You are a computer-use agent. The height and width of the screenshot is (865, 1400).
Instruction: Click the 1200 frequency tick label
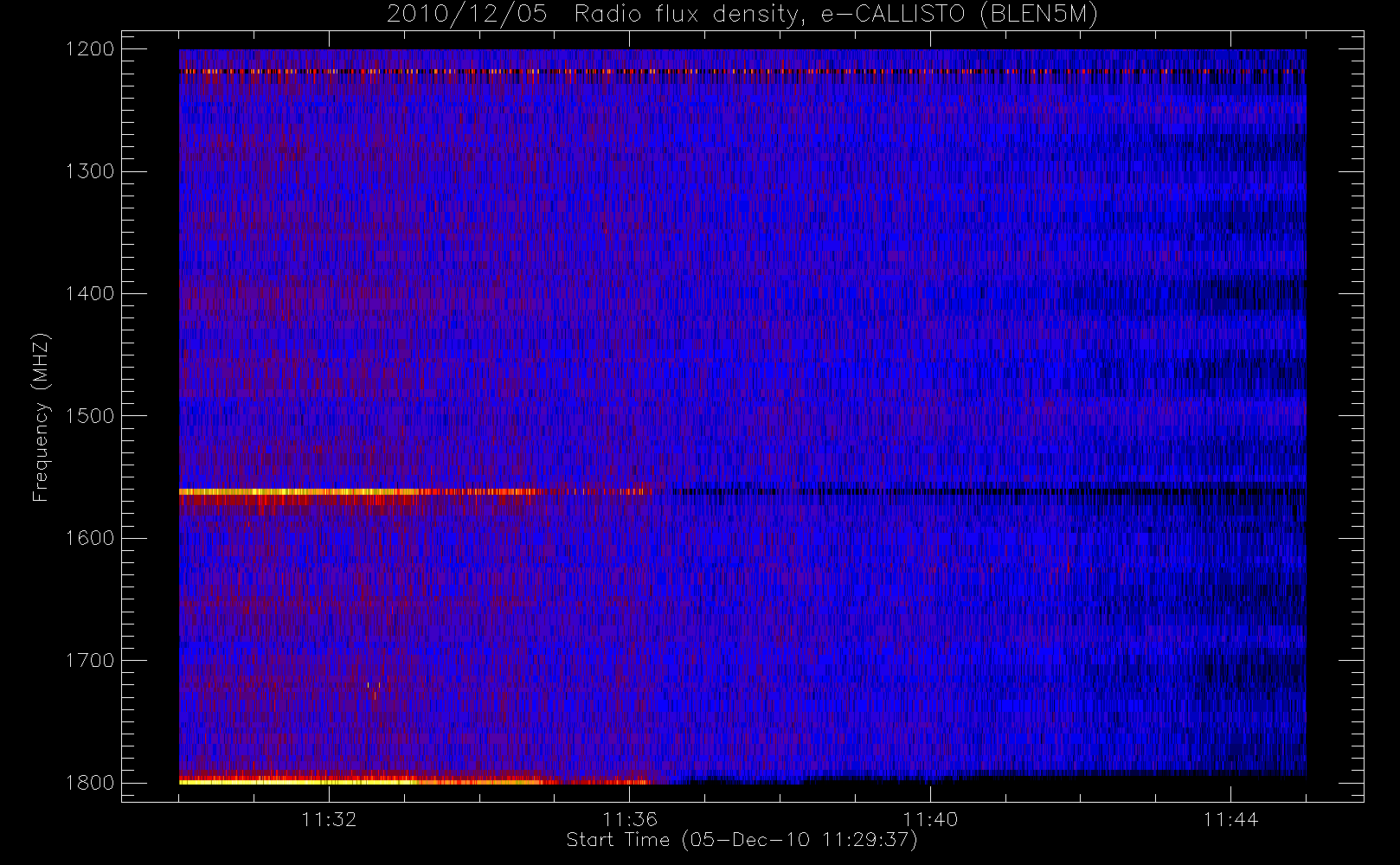(91, 49)
